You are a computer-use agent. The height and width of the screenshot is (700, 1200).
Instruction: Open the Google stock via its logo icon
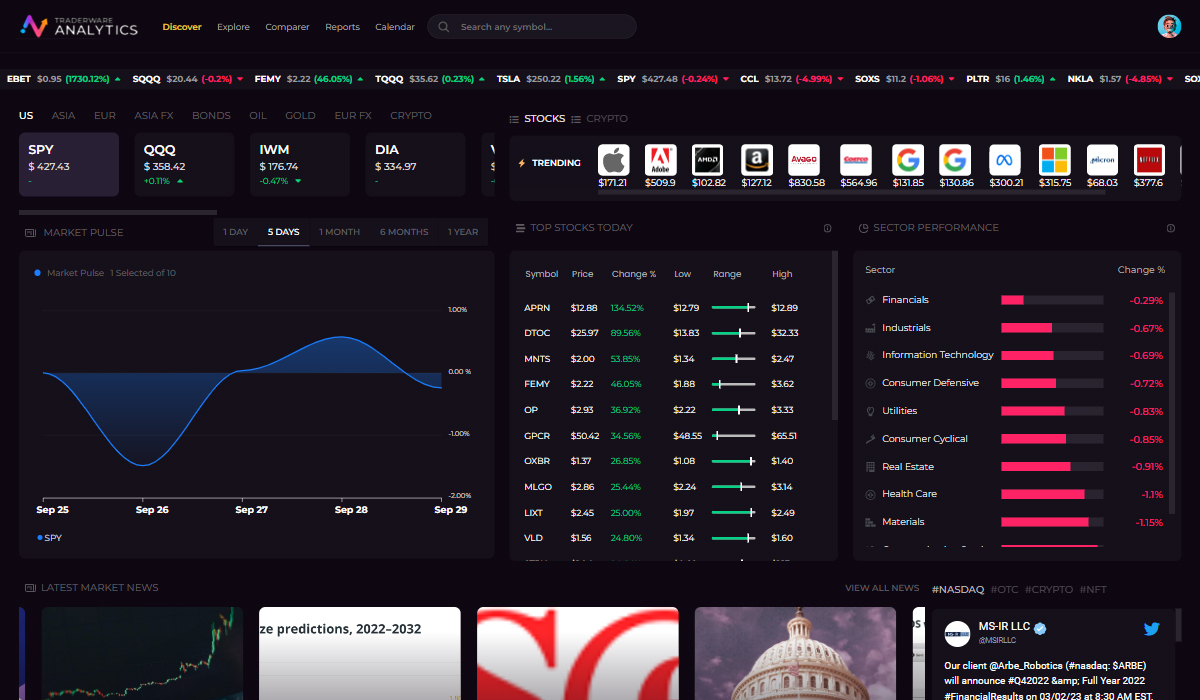coord(907,158)
